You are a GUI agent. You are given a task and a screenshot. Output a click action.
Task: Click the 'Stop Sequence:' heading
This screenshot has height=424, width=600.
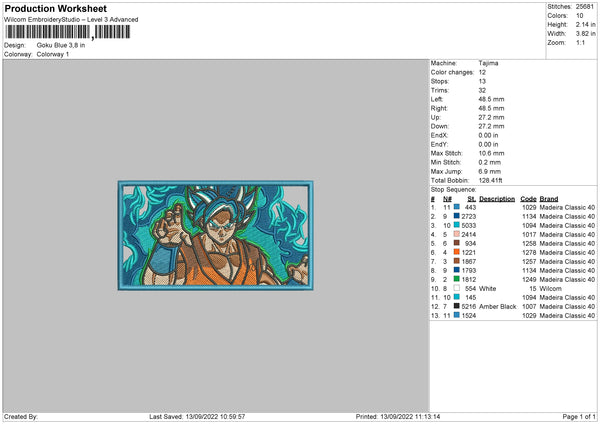coord(453,190)
